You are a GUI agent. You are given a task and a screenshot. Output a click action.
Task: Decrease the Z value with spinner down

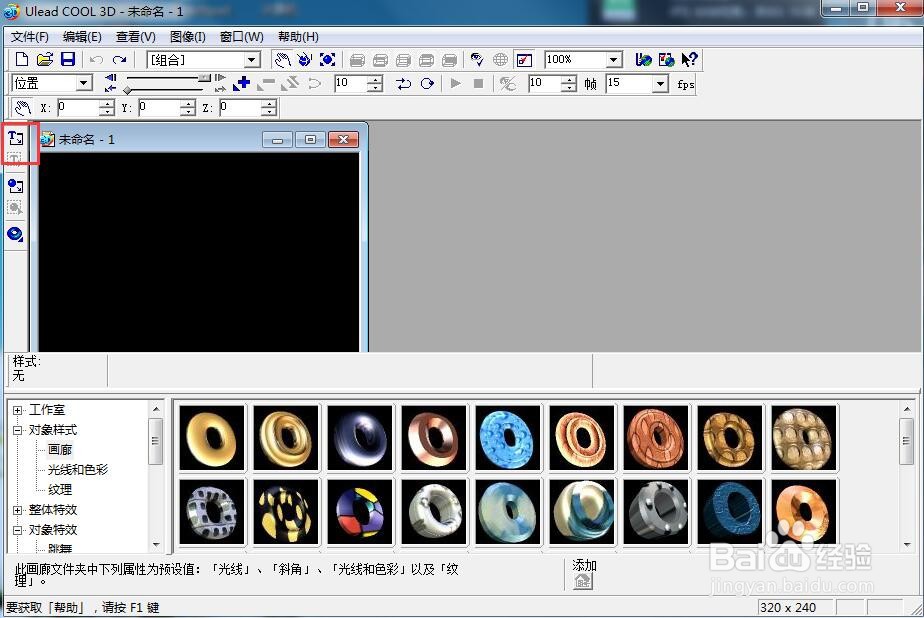[x=269, y=111]
